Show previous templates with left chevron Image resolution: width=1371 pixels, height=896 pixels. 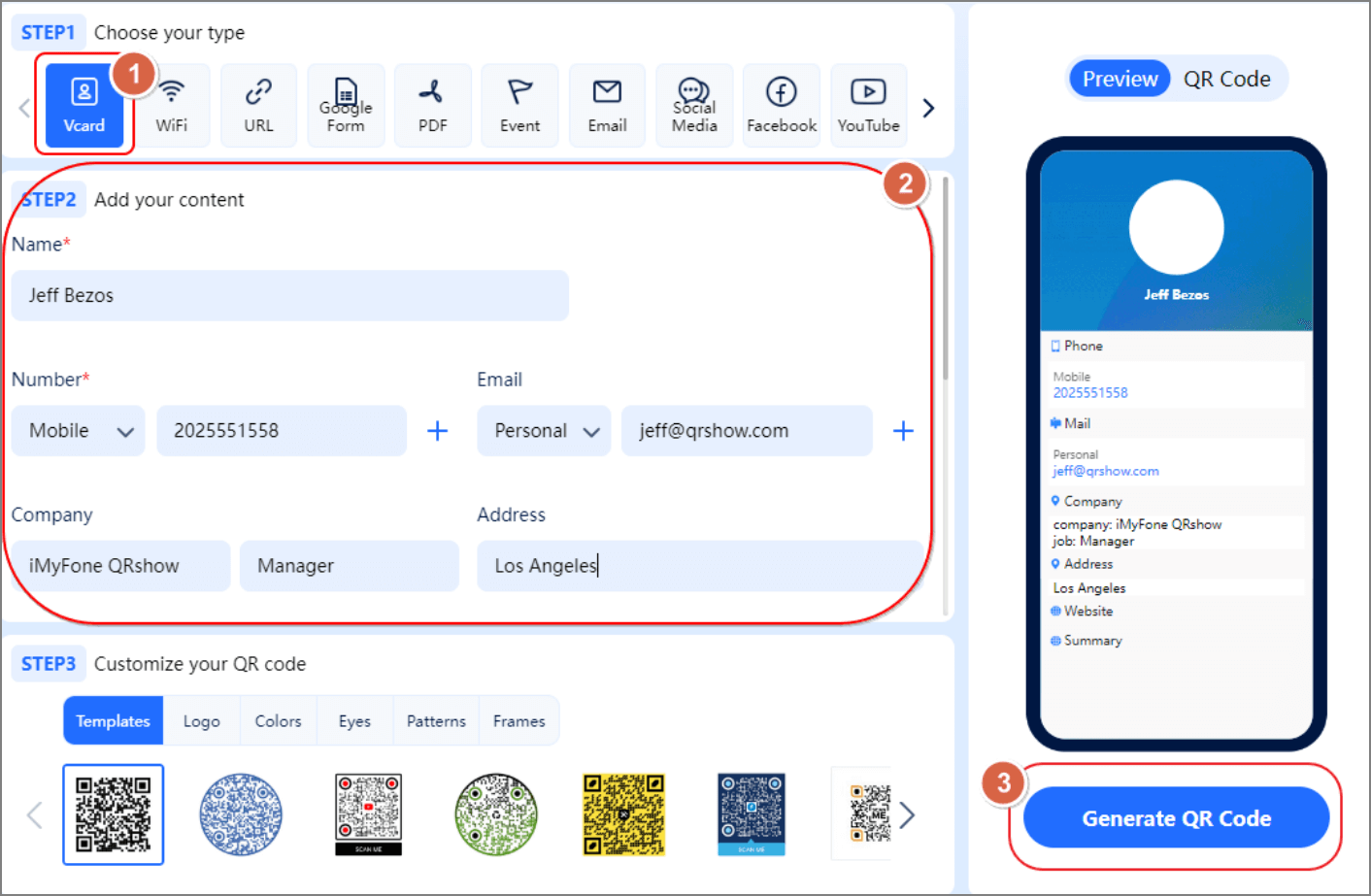point(34,815)
